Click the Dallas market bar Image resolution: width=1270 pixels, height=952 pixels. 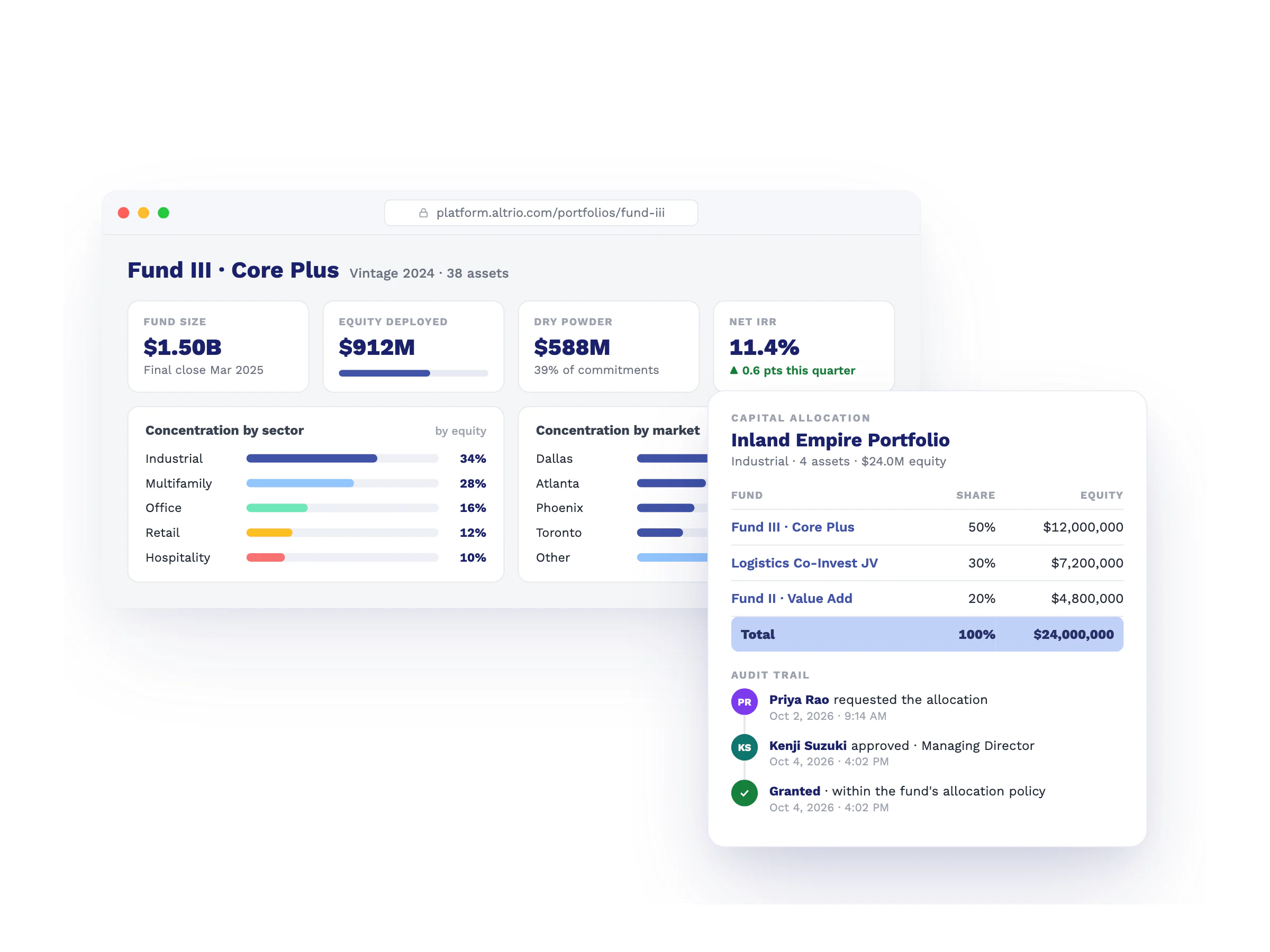coord(673,459)
